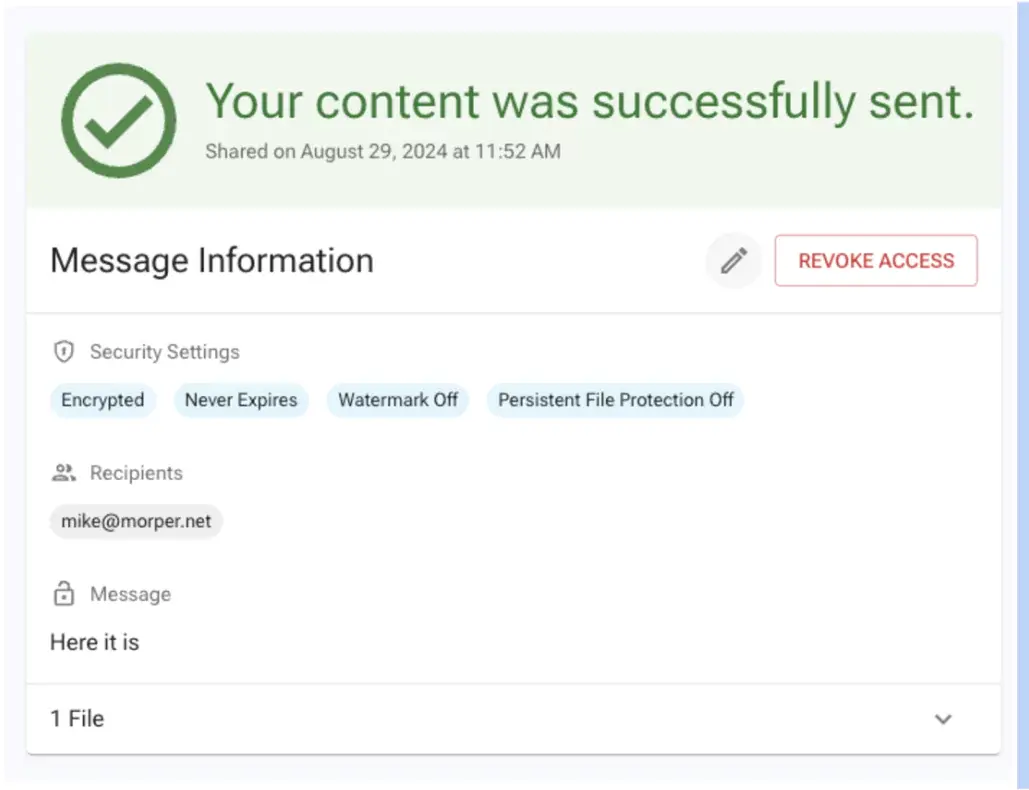Click the Message section label
Image resolution: width=1029 pixels, height=790 pixels.
130,594
